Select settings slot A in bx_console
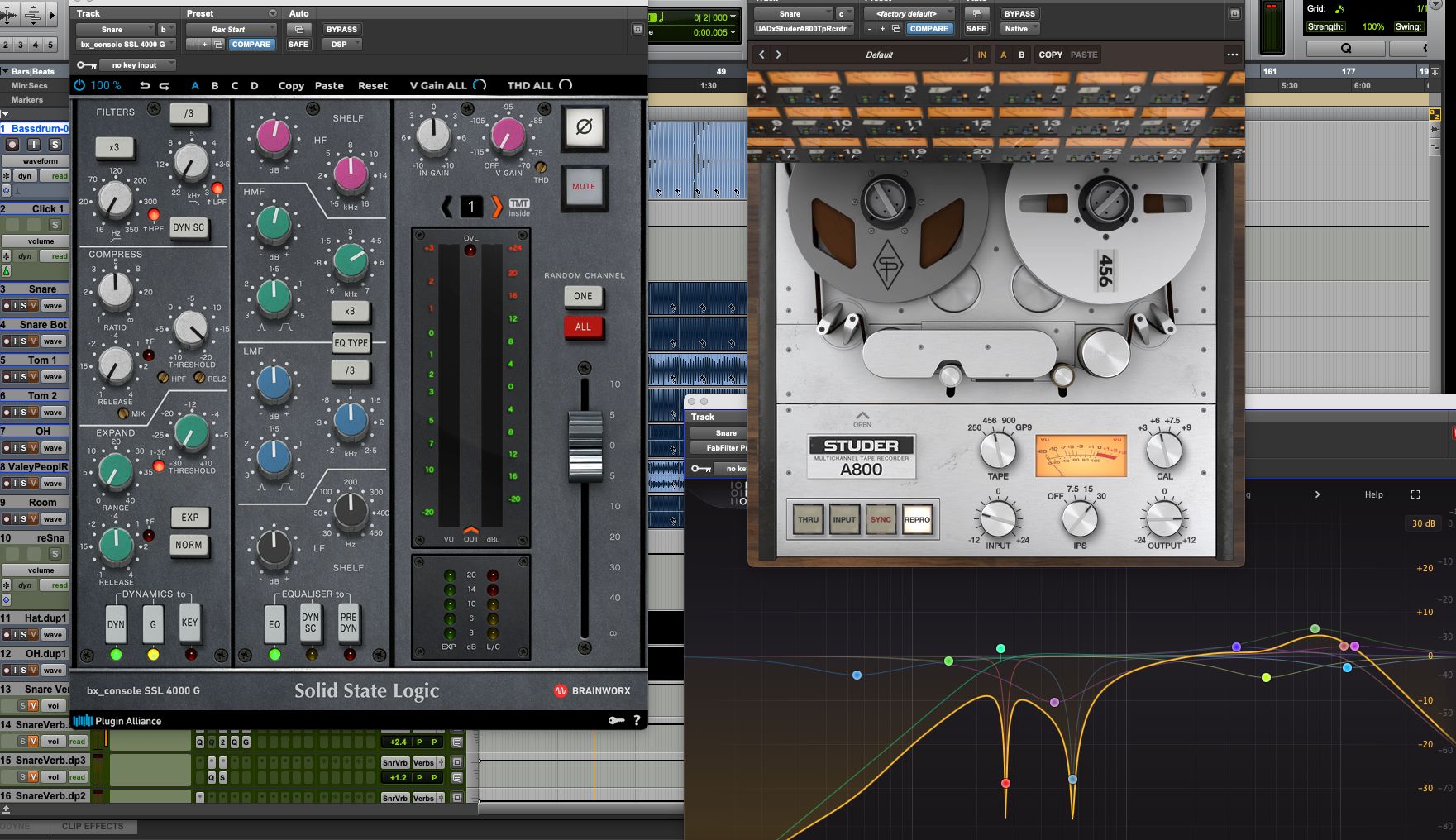The width and height of the screenshot is (1456, 840). pos(195,85)
